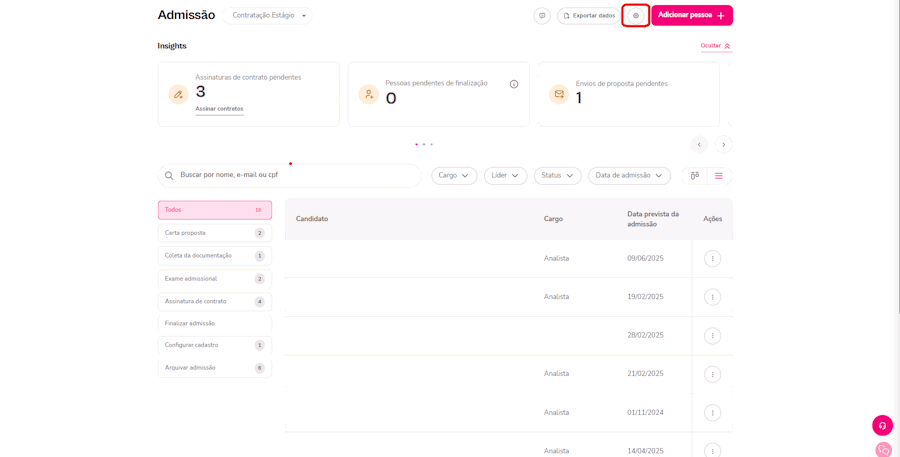
Task: Click the Candidato column header
Action: [x=312, y=219]
